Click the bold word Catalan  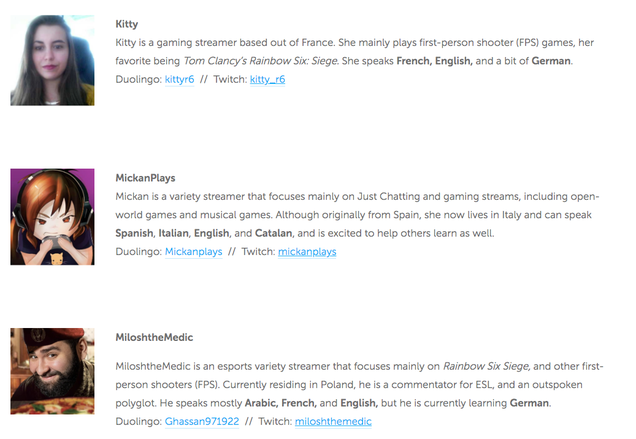[273, 233]
